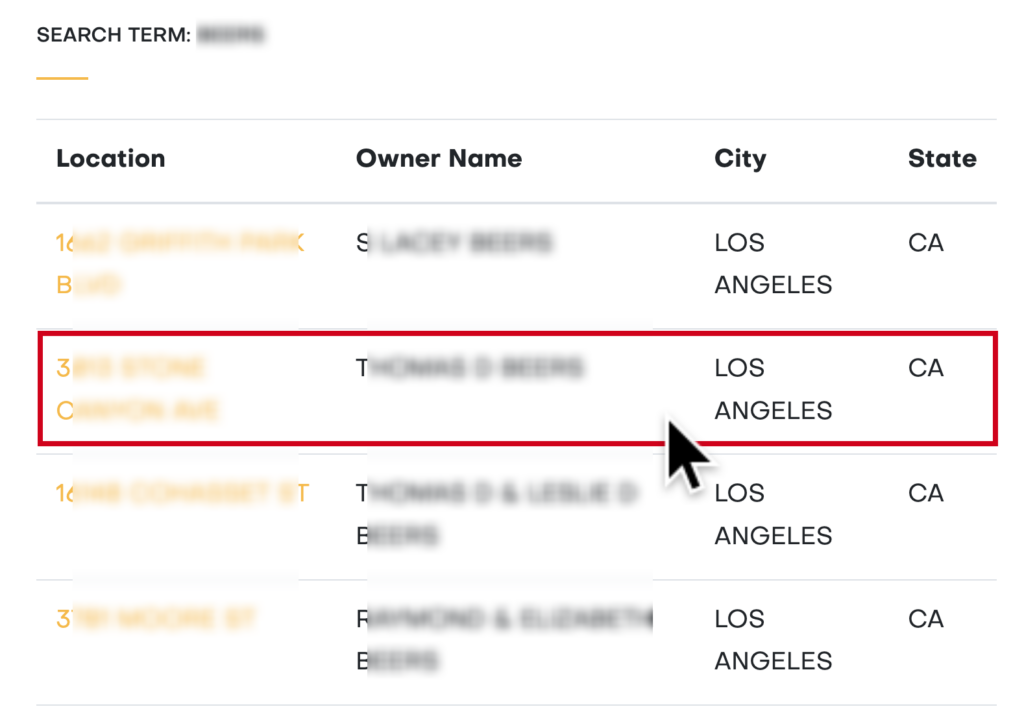Select owner name in the first row
1024x720 pixels.
coord(455,242)
